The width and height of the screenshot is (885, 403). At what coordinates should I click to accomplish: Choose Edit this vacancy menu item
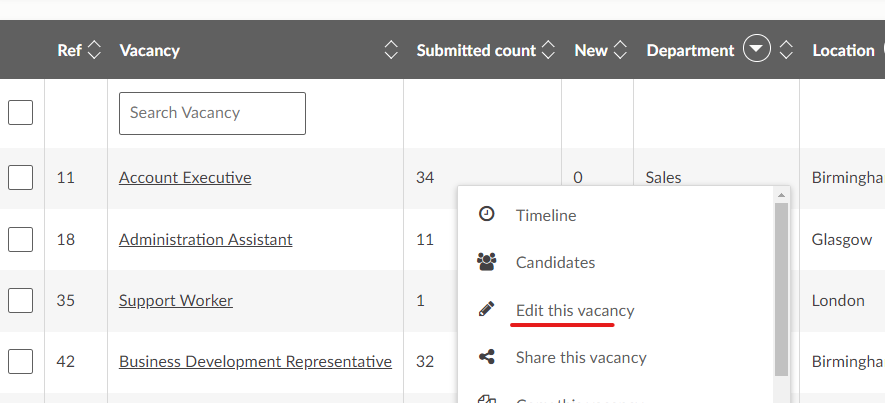574,310
